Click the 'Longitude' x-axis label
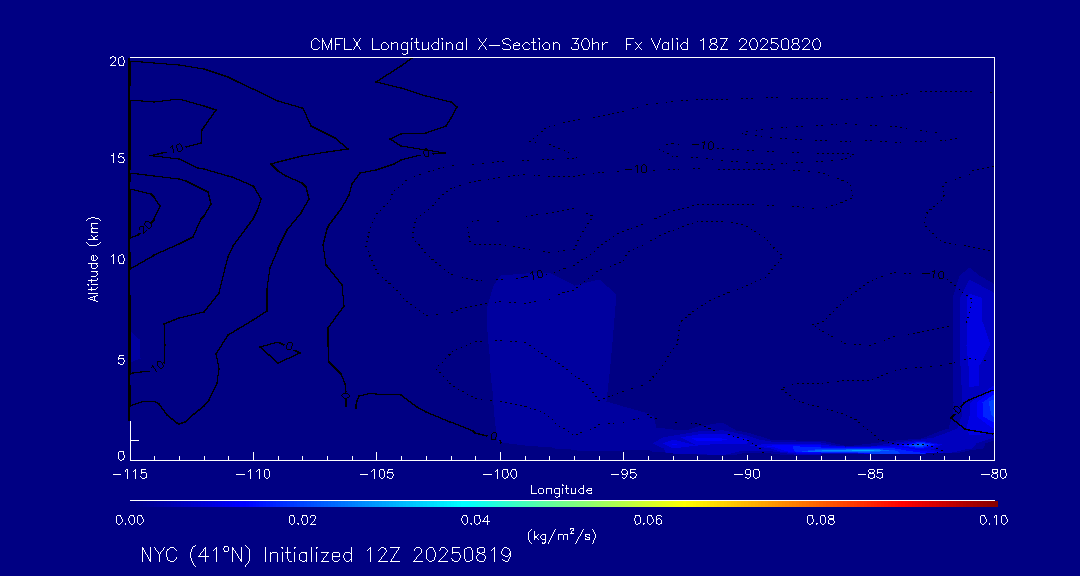The height and width of the screenshot is (576, 1080). [561, 491]
